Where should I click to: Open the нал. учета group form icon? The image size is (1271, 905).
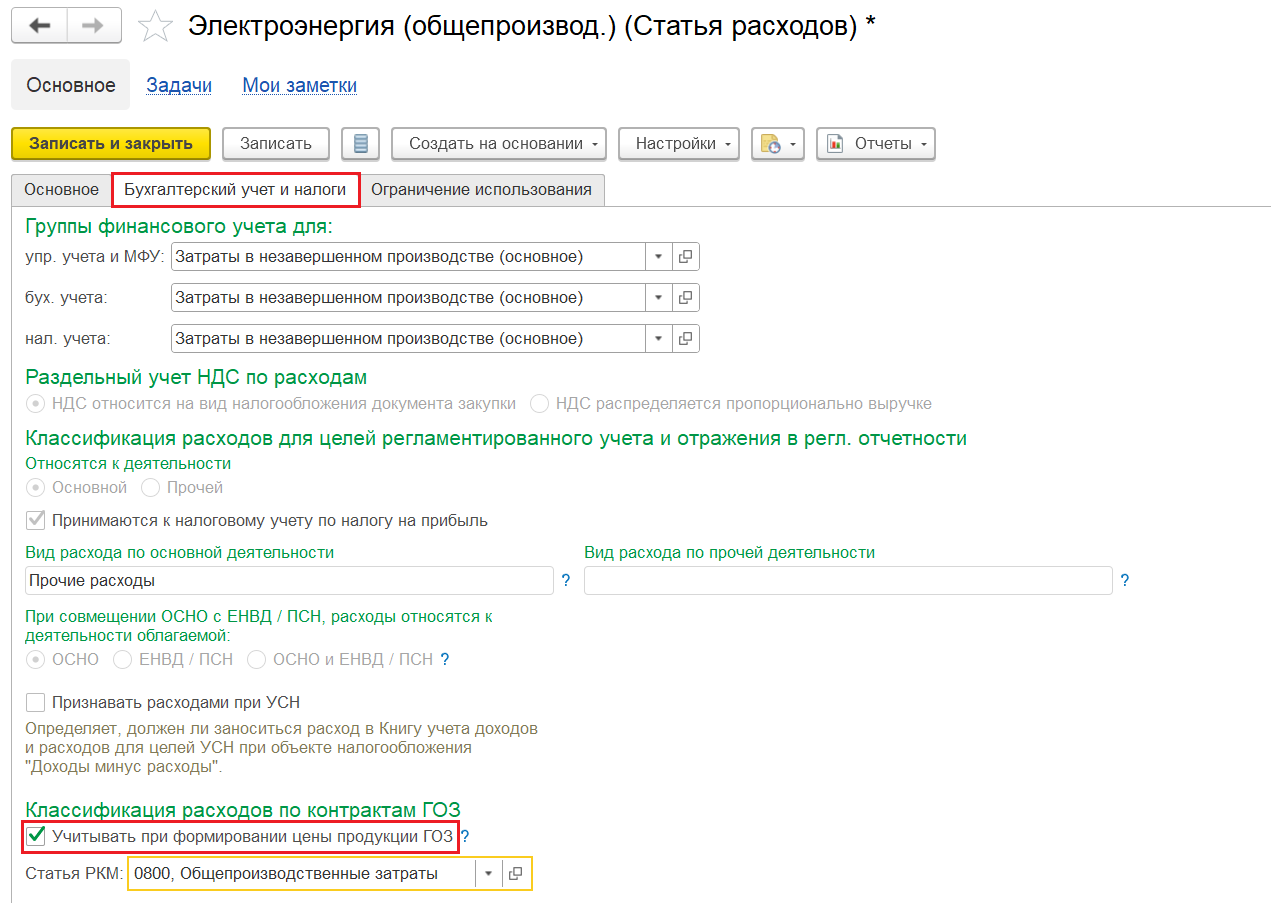(x=685, y=339)
